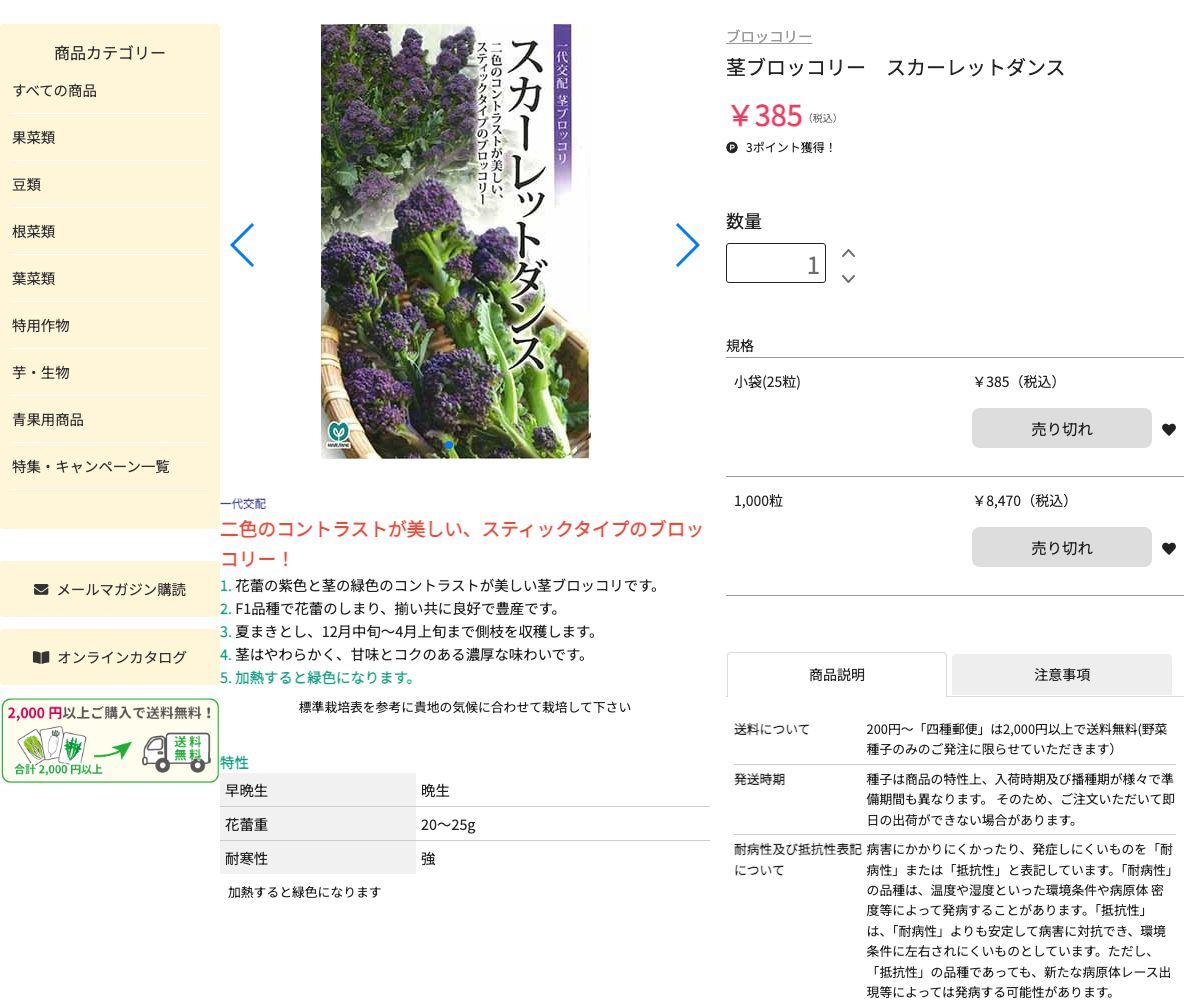This screenshot has width=1200, height=1000.
Task: Click the previous image arrow on carousel
Action: click(243, 245)
